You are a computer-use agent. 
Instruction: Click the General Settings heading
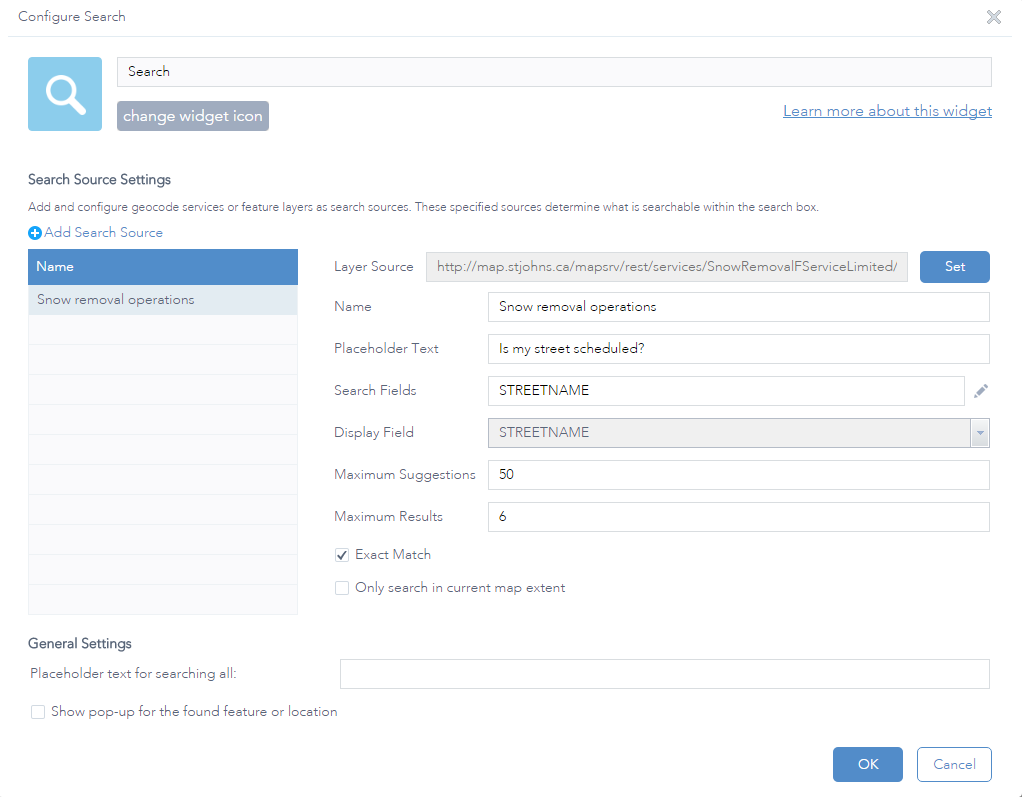[80, 644]
